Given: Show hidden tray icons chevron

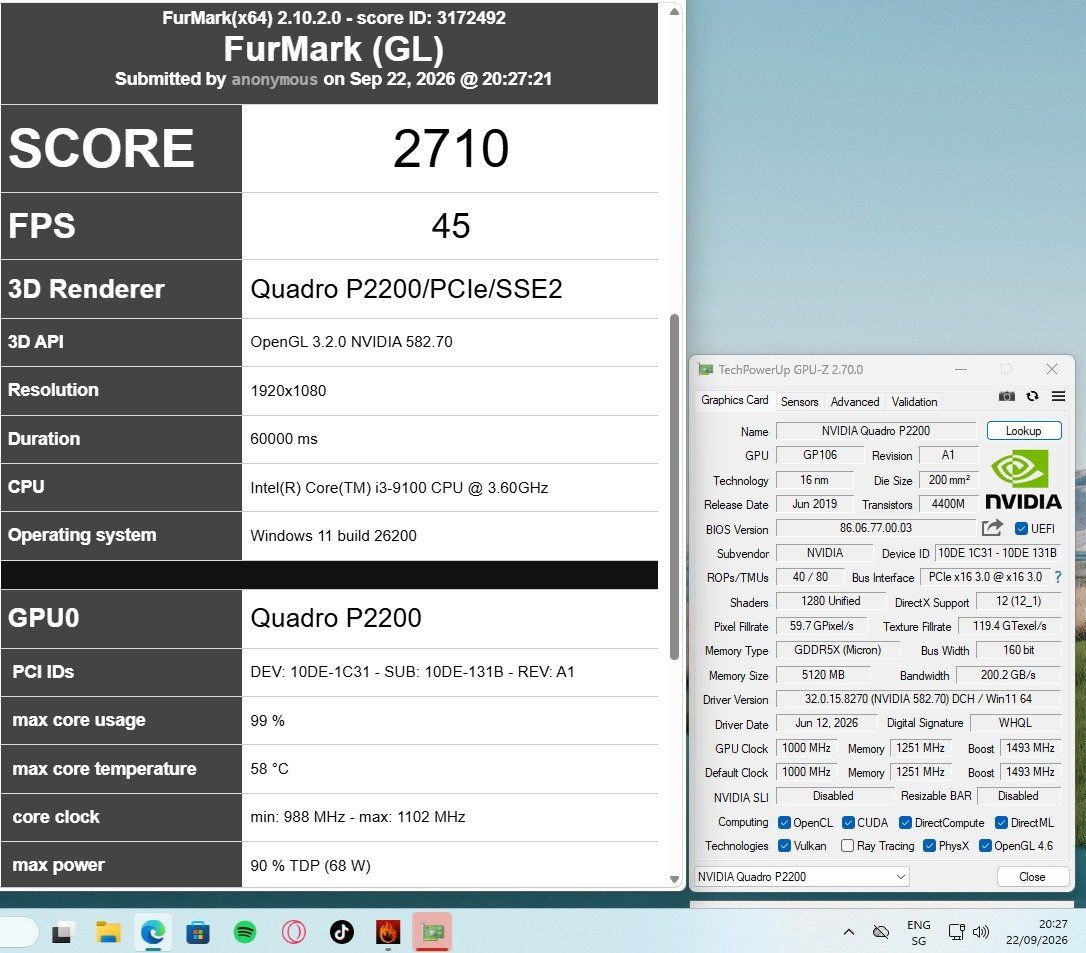Looking at the screenshot, I should pos(848,932).
